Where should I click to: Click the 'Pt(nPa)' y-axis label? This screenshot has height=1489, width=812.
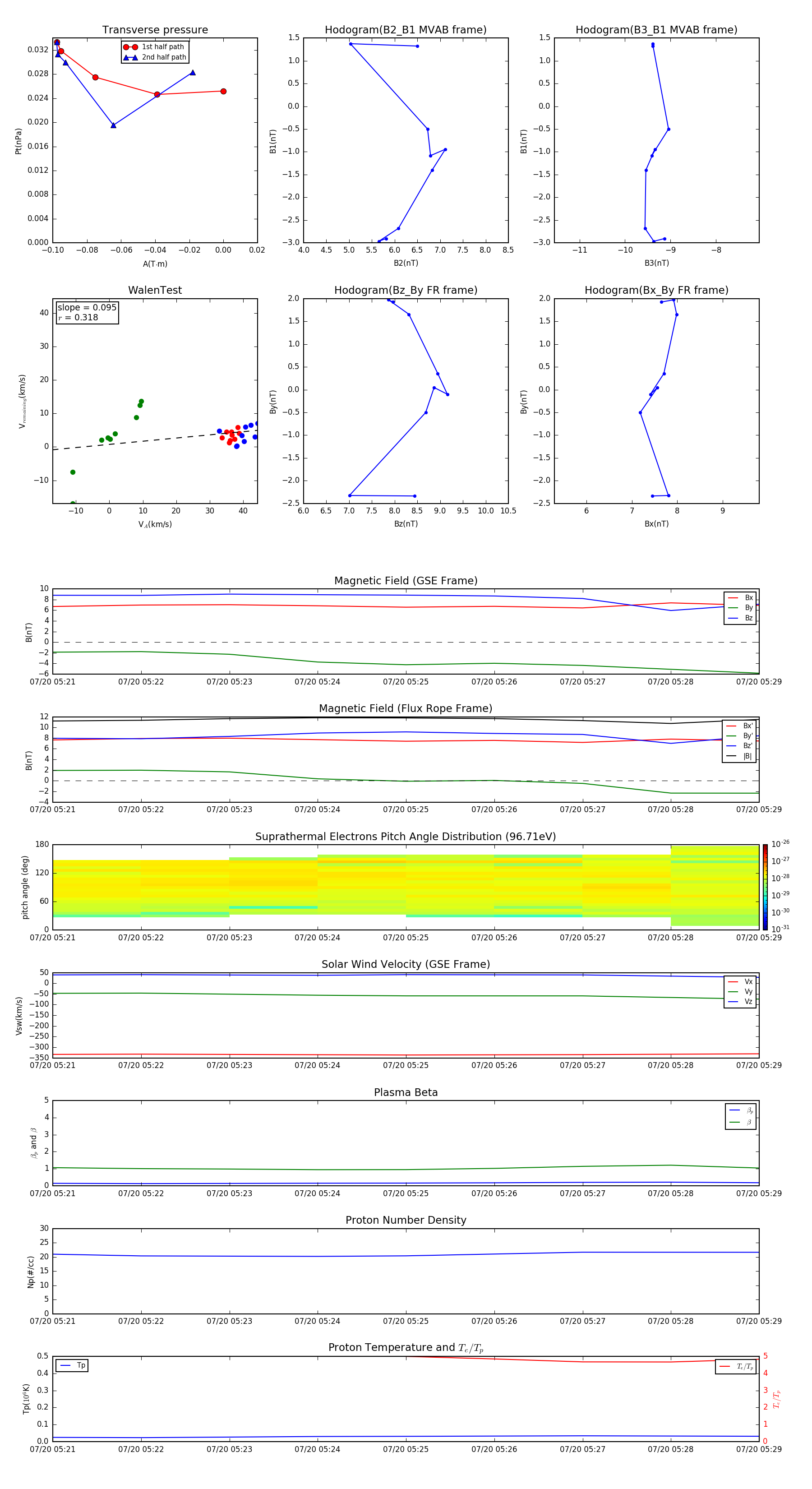tap(18, 141)
